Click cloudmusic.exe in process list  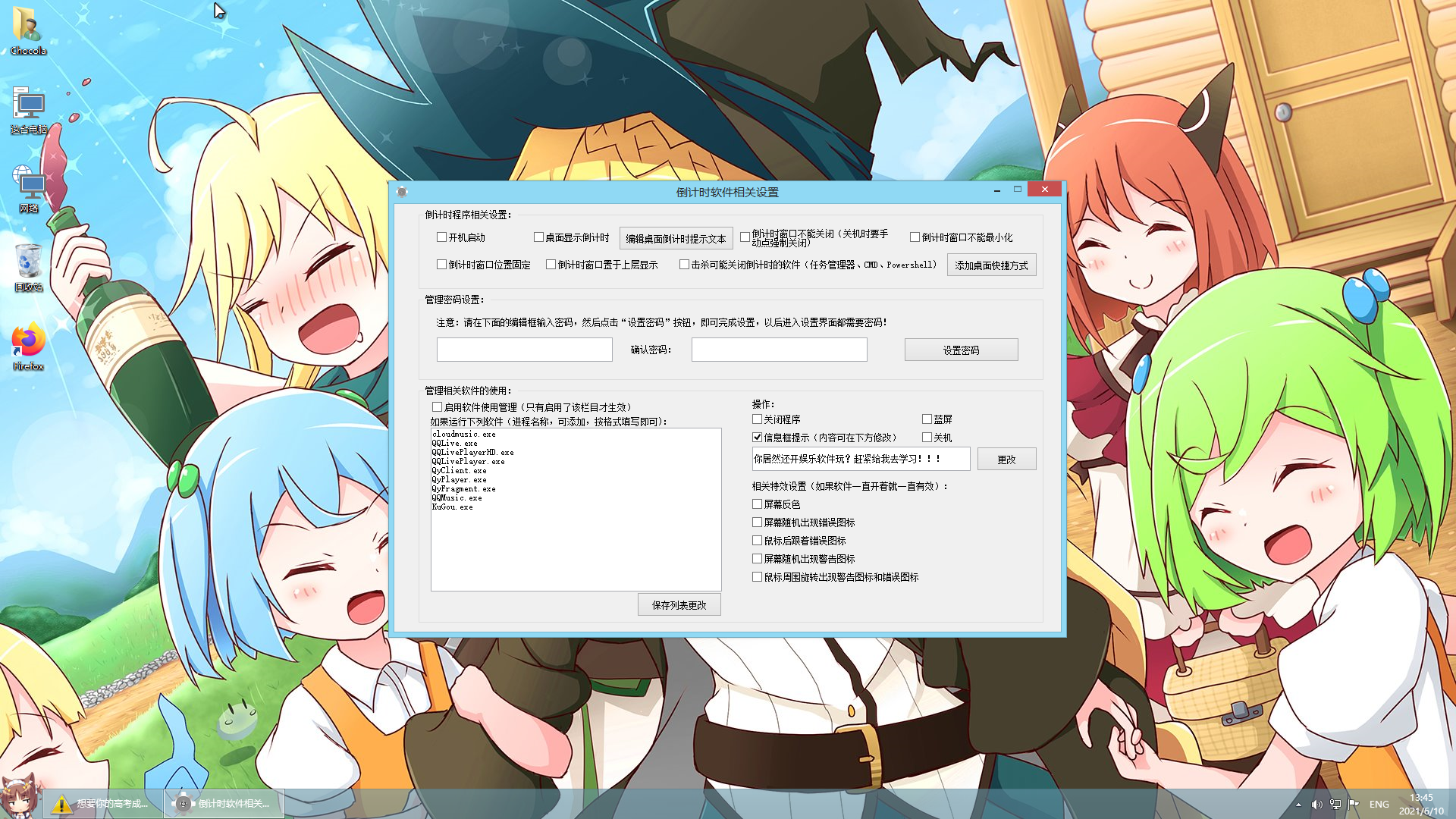463,435
